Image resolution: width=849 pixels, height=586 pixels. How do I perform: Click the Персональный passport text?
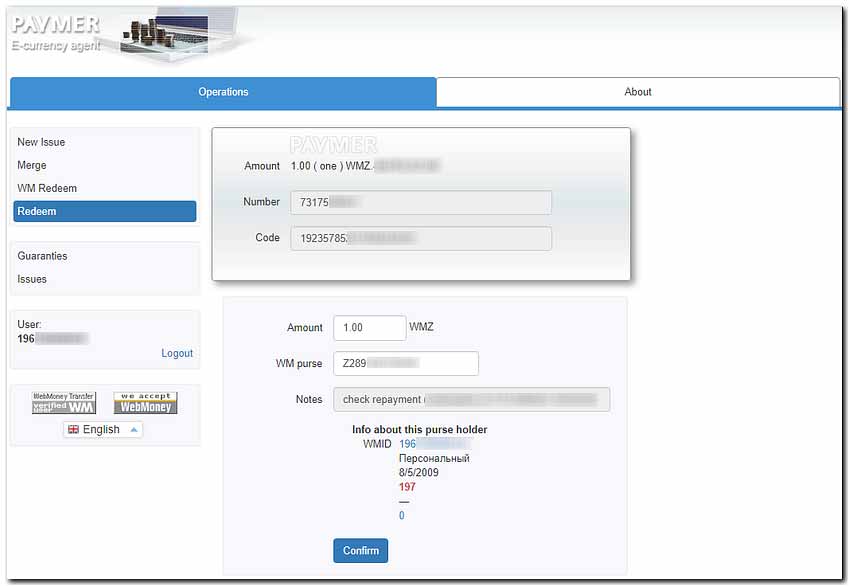tap(434, 458)
